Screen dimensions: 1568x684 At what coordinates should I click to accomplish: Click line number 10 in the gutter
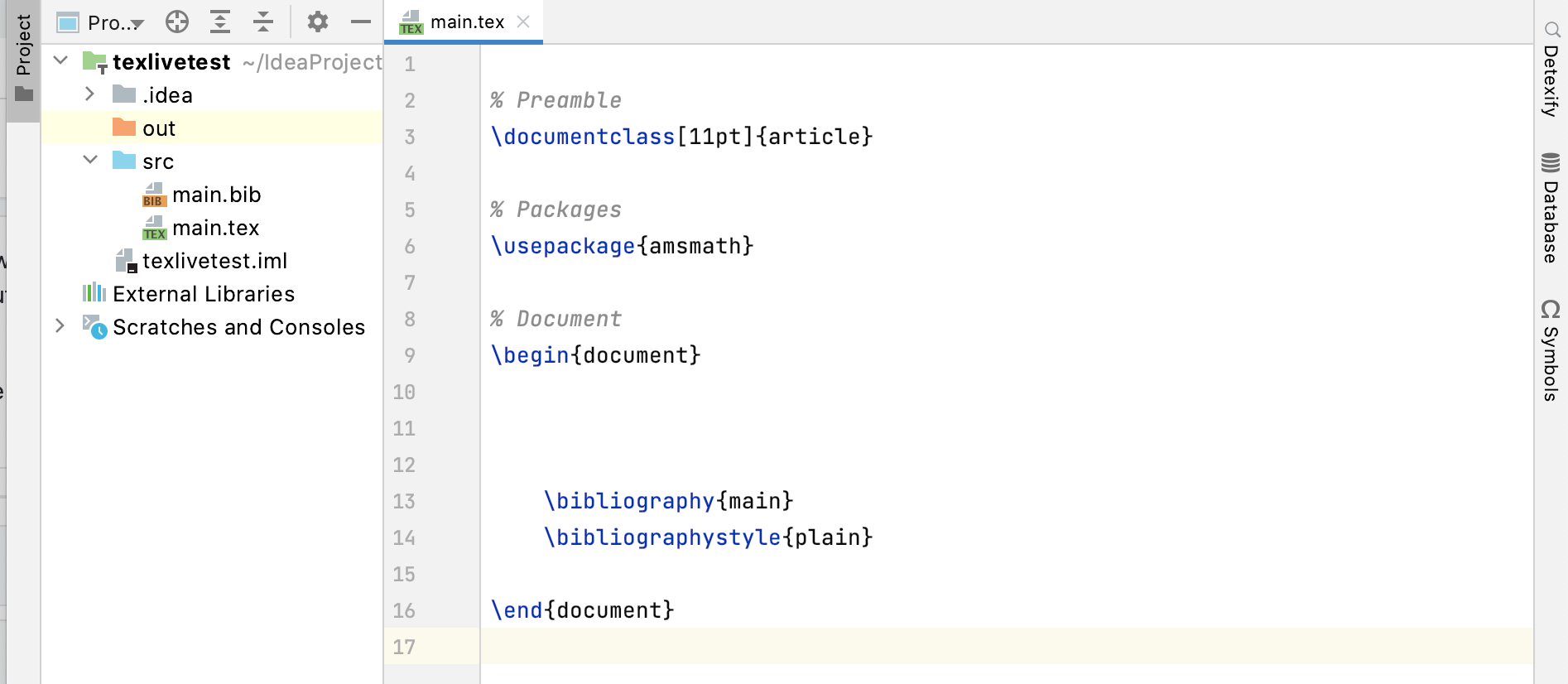(x=404, y=392)
